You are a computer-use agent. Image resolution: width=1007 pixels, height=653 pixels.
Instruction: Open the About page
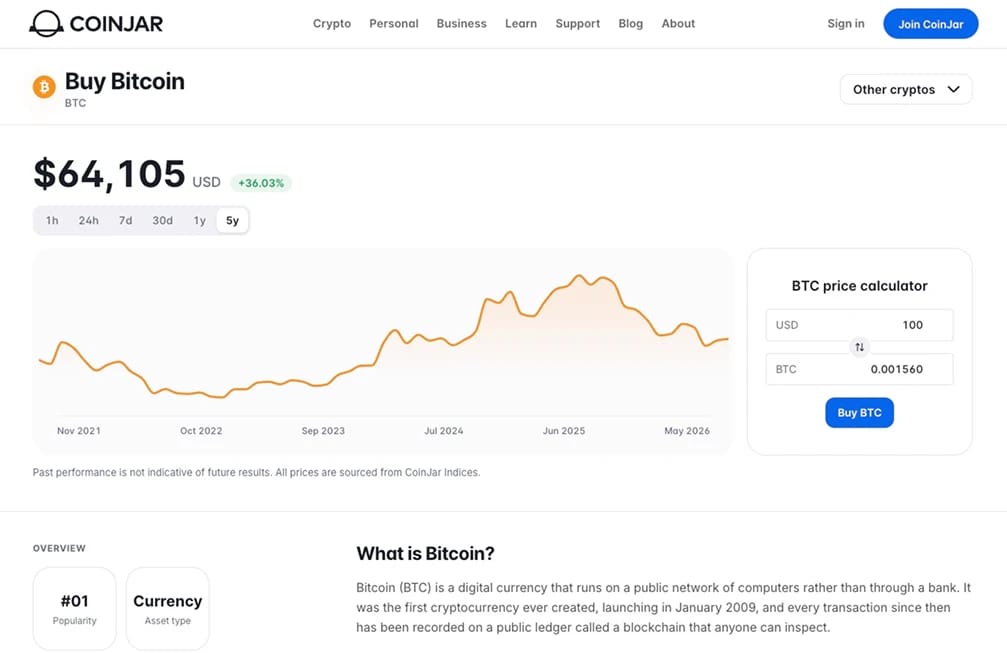click(x=678, y=24)
